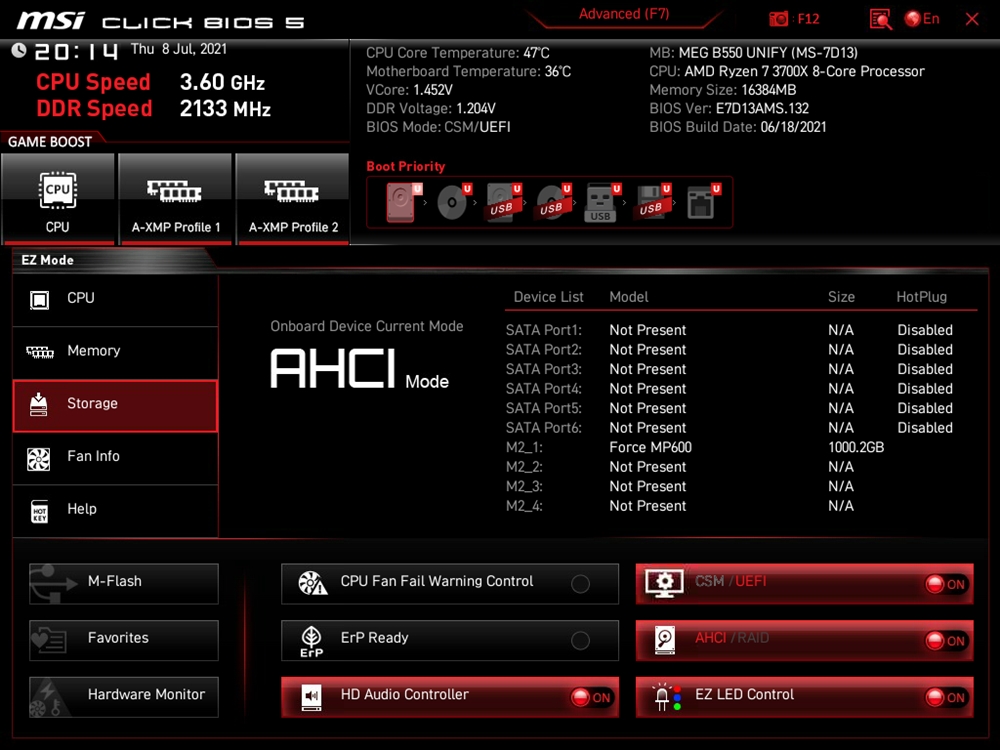The image size is (1000, 750).
Task: Open the Storage section
Action: point(115,406)
